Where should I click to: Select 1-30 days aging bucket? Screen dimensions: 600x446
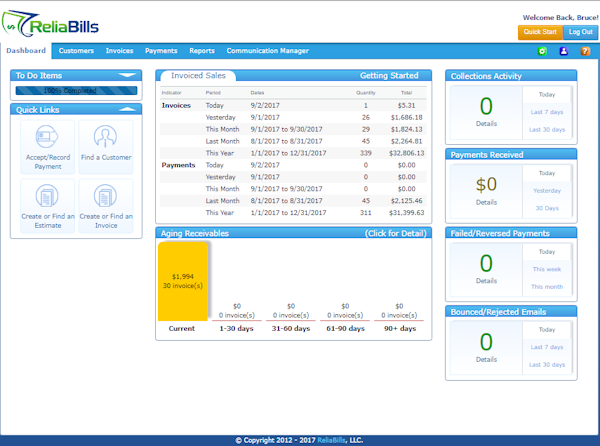pos(236,329)
